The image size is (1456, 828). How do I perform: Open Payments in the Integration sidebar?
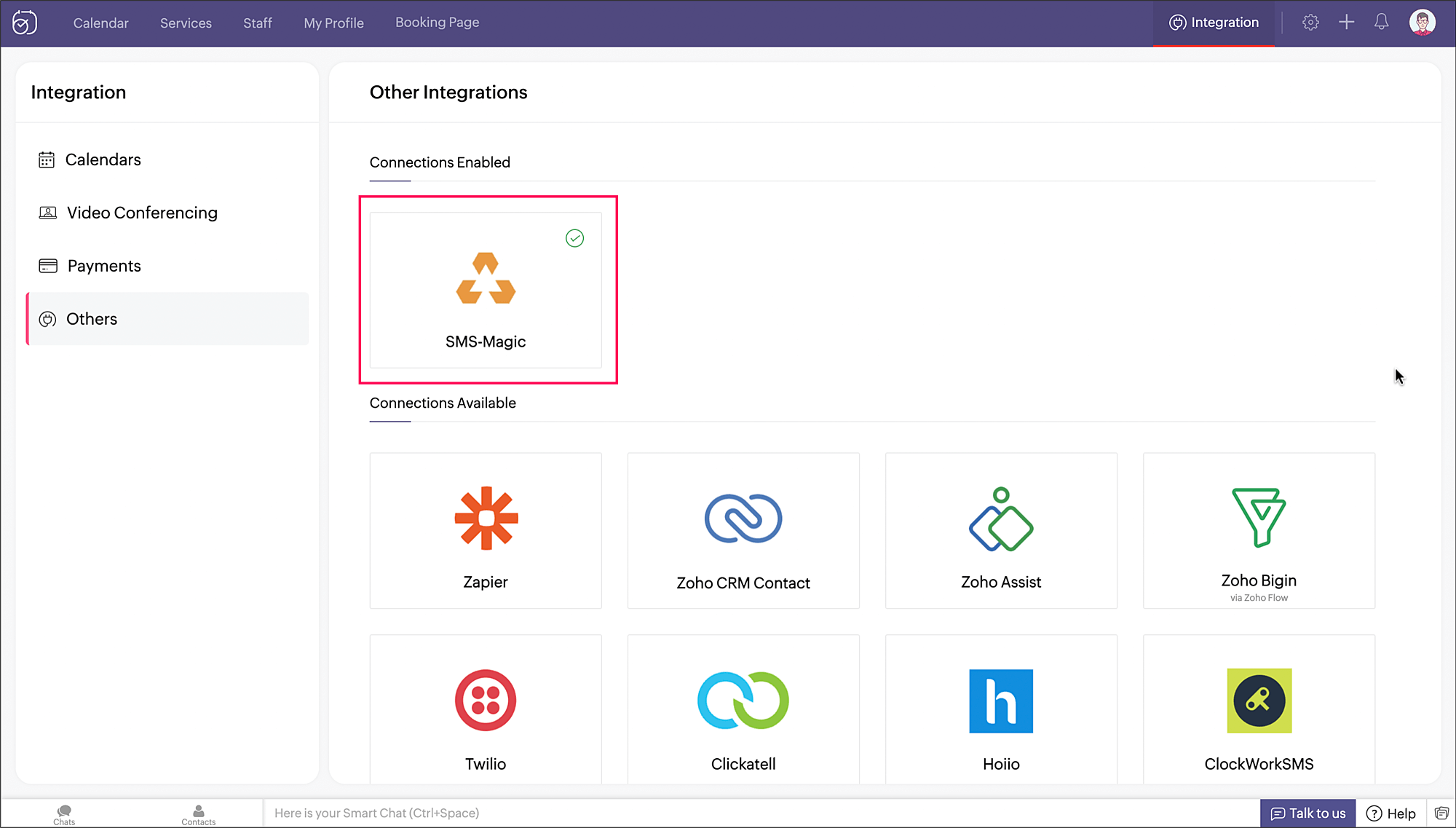tap(167, 266)
